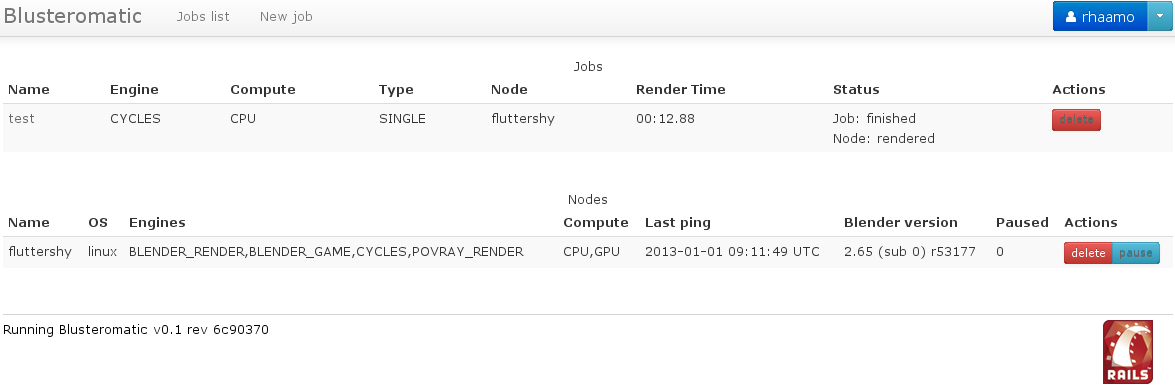The image size is (1175, 388).
Task: Pause the fluttershy node
Action: click(x=1136, y=253)
